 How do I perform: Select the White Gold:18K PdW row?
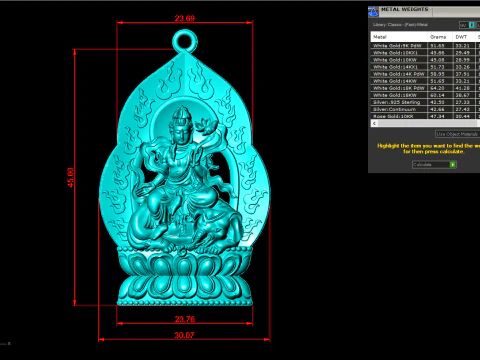pyautogui.click(x=425, y=88)
